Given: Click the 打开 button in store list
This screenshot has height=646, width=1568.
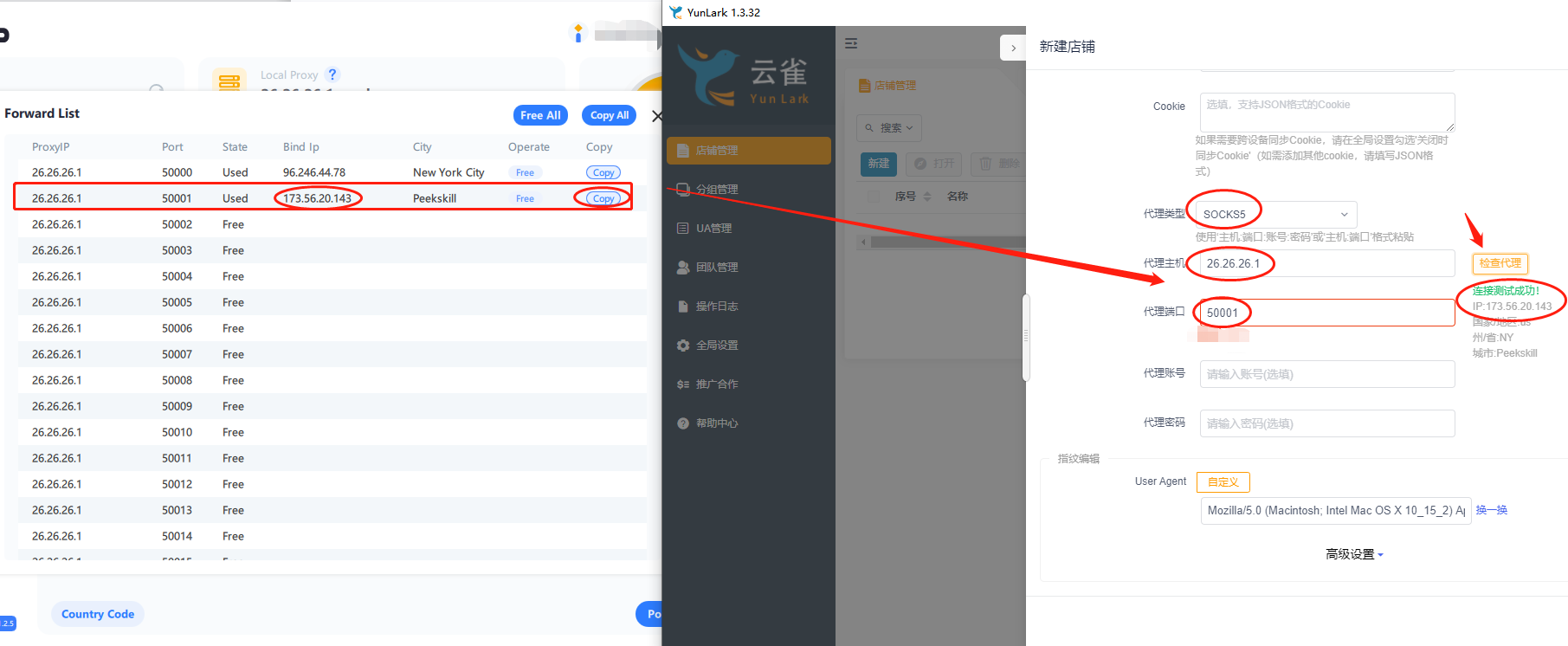Looking at the screenshot, I should pos(934,164).
